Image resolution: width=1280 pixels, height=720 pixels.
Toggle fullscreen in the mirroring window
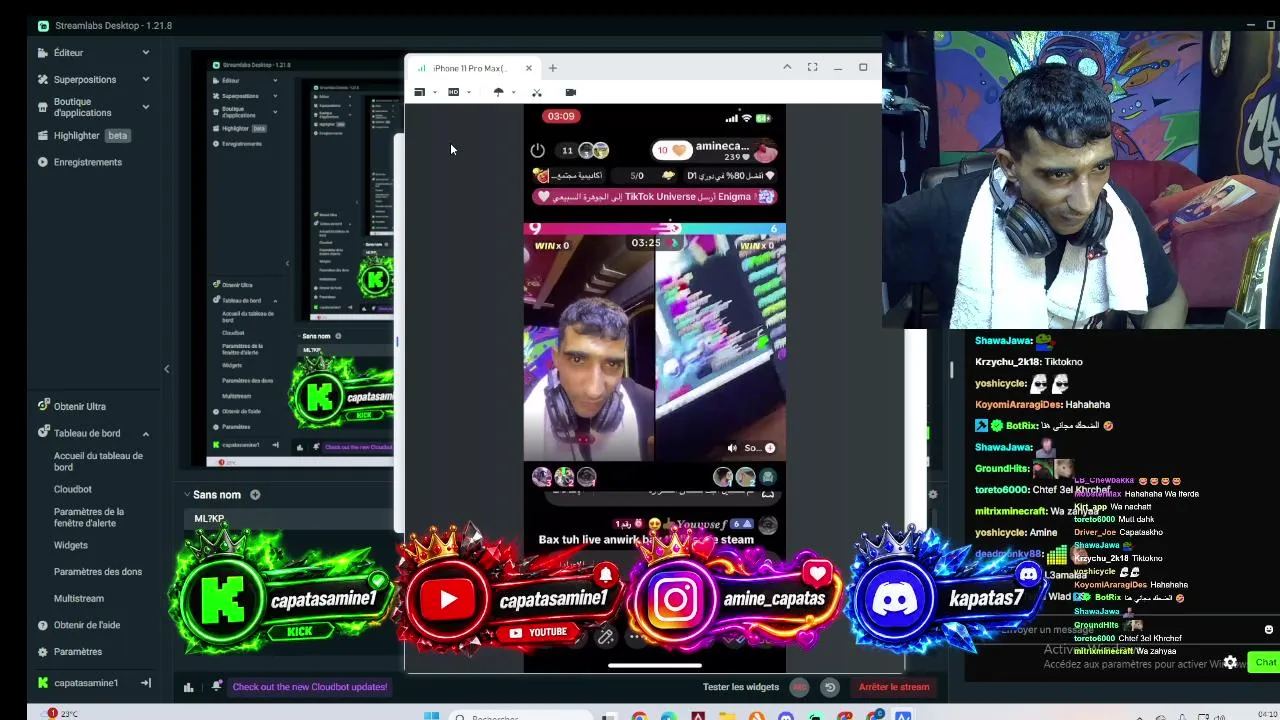tap(813, 67)
